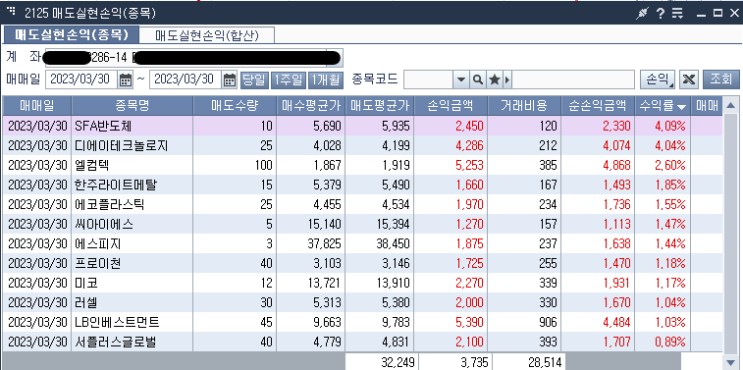Click the start date field 2023/03/30
Screen dimensions: 743x370
82,80
